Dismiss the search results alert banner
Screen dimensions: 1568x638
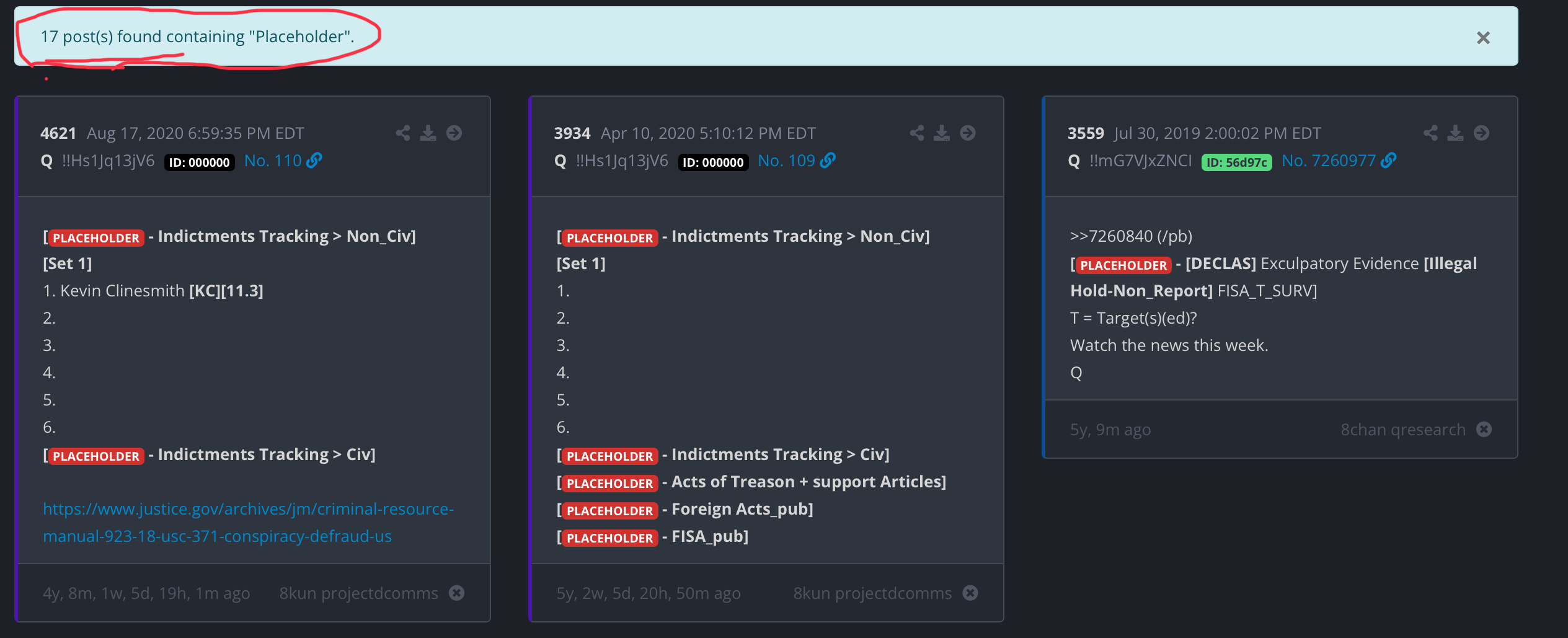(x=1482, y=38)
